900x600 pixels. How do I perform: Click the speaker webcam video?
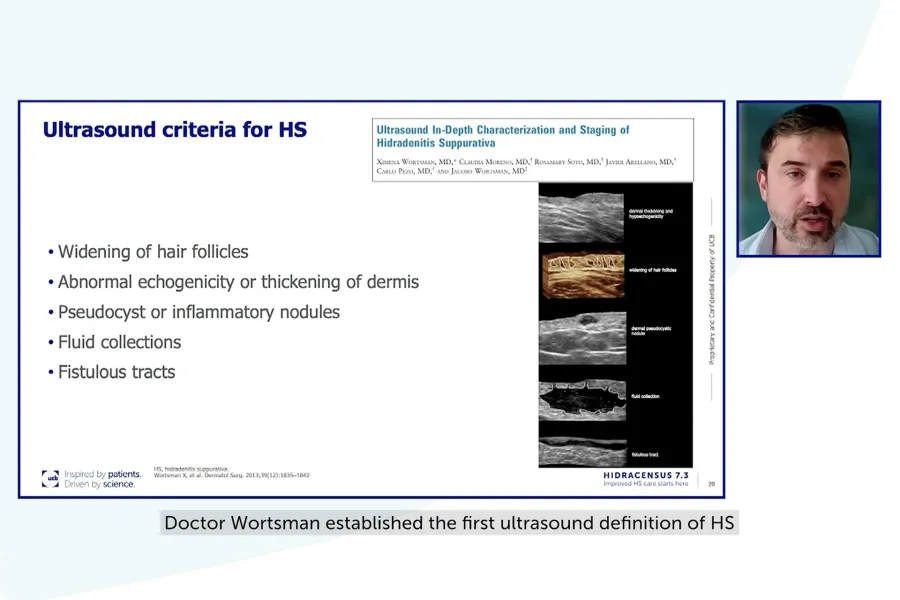[x=809, y=179]
